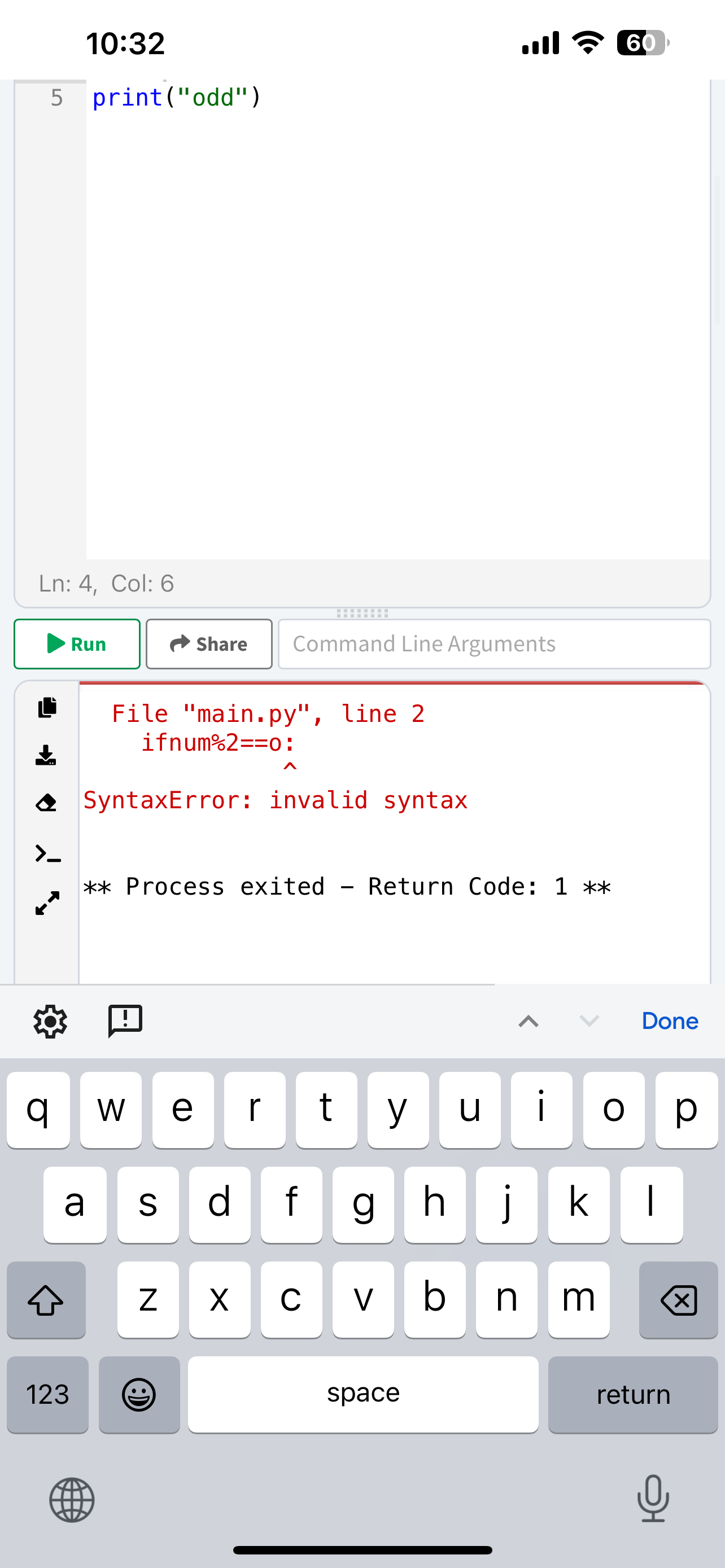Download the output using download icon
Viewport: 725px width, 1568px height.
click(46, 755)
